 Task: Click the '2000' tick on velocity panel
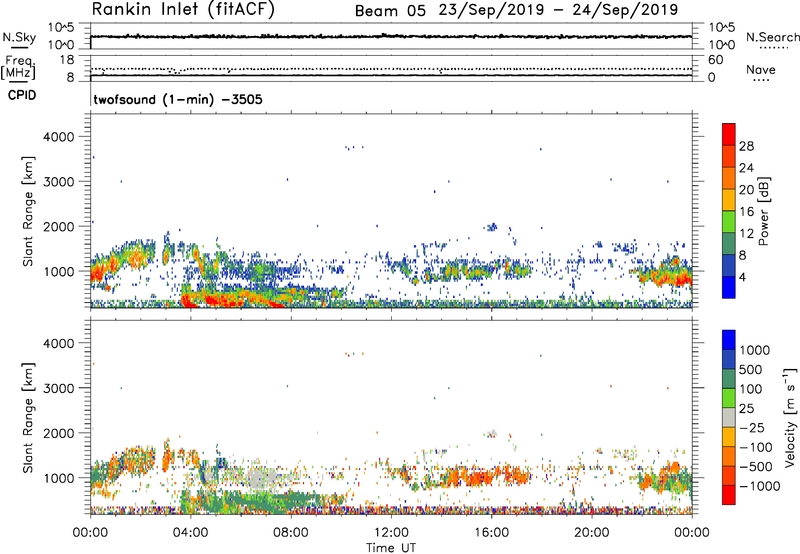pyautogui.click(x=59, y=433)
